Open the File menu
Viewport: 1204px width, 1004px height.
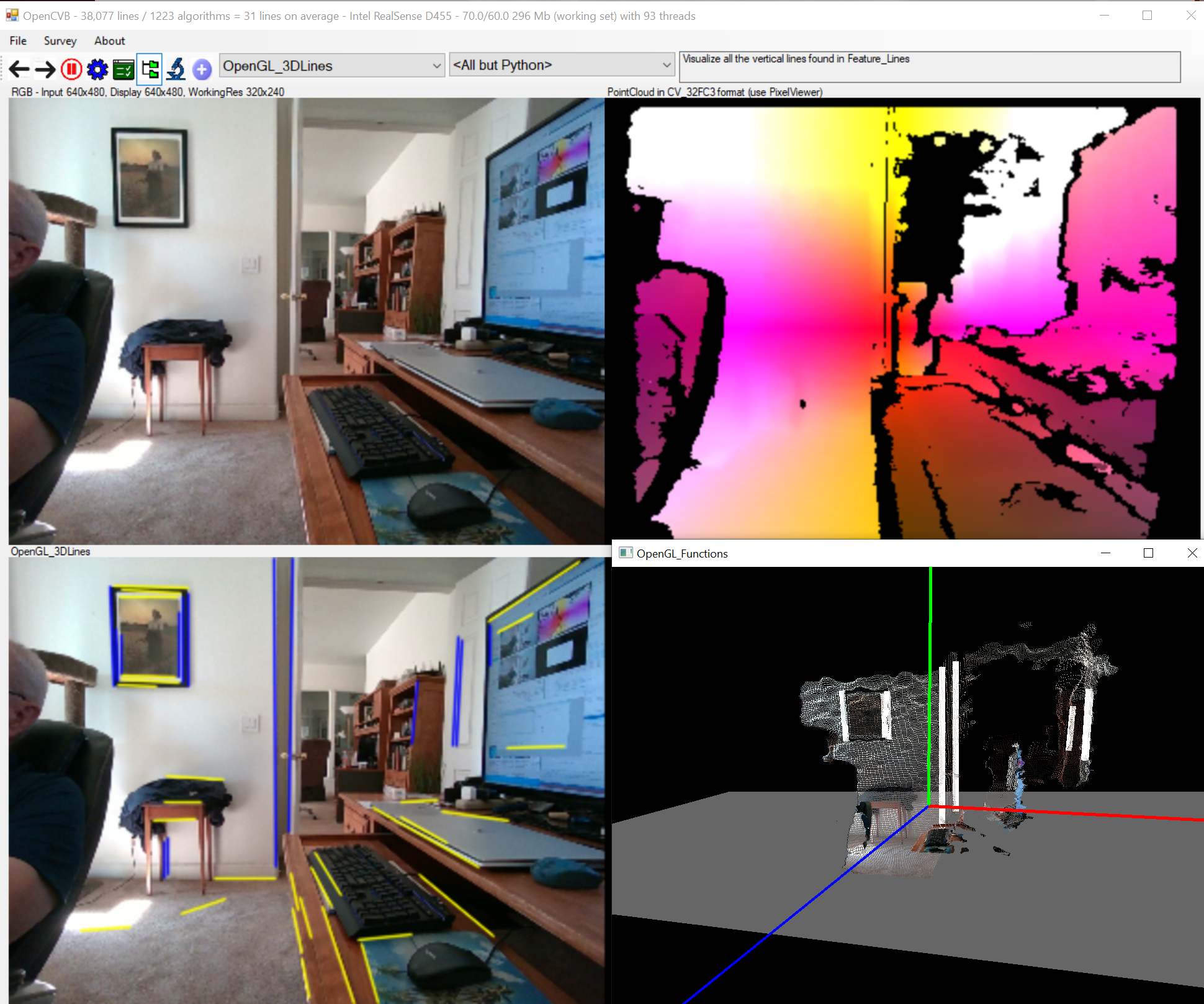click(18, 41)
